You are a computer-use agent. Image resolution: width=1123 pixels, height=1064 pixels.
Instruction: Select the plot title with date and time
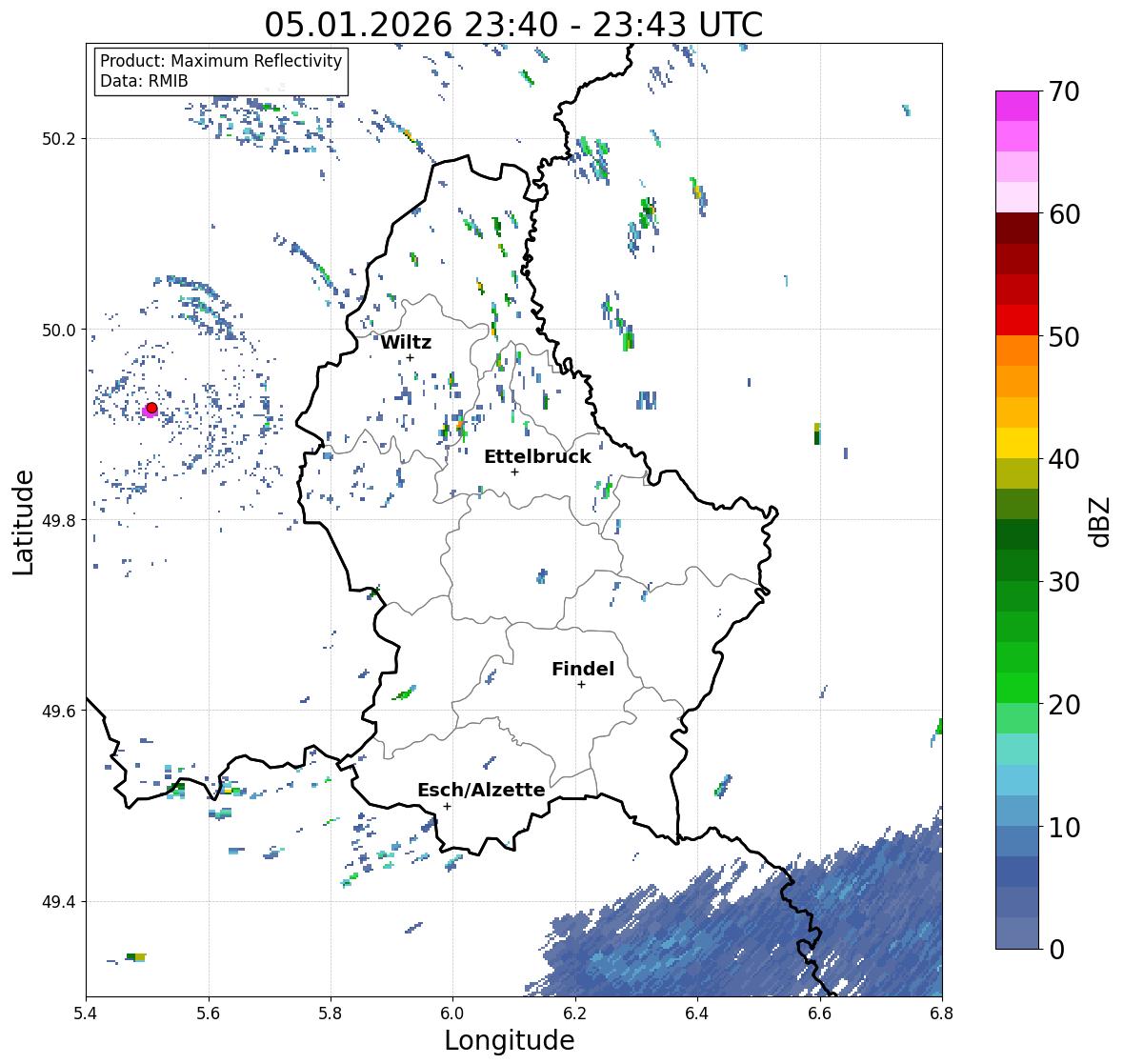pyautogui.click(x=513, y=25)
